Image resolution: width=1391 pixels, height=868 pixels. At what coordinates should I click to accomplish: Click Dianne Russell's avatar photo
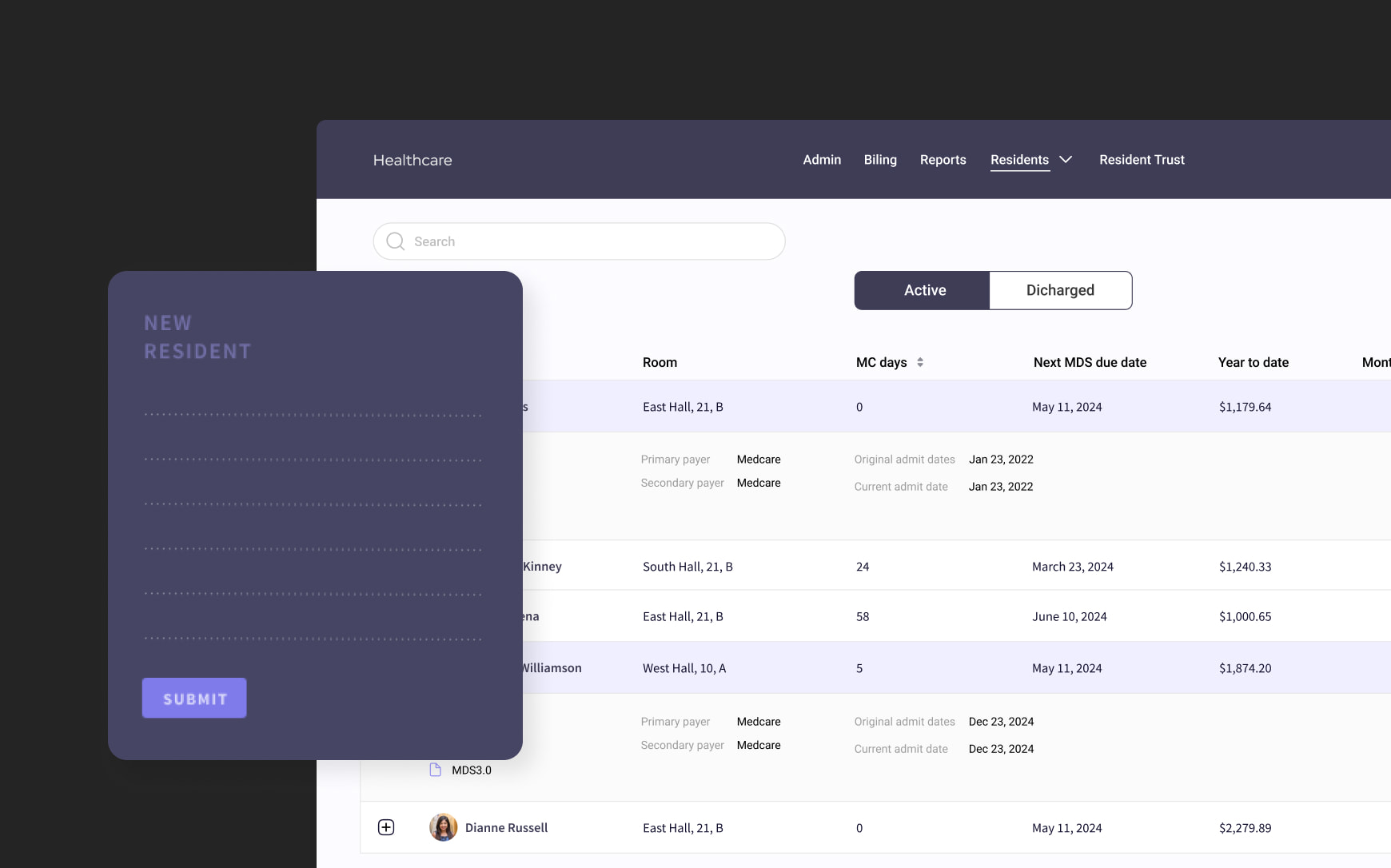point(443,827)
